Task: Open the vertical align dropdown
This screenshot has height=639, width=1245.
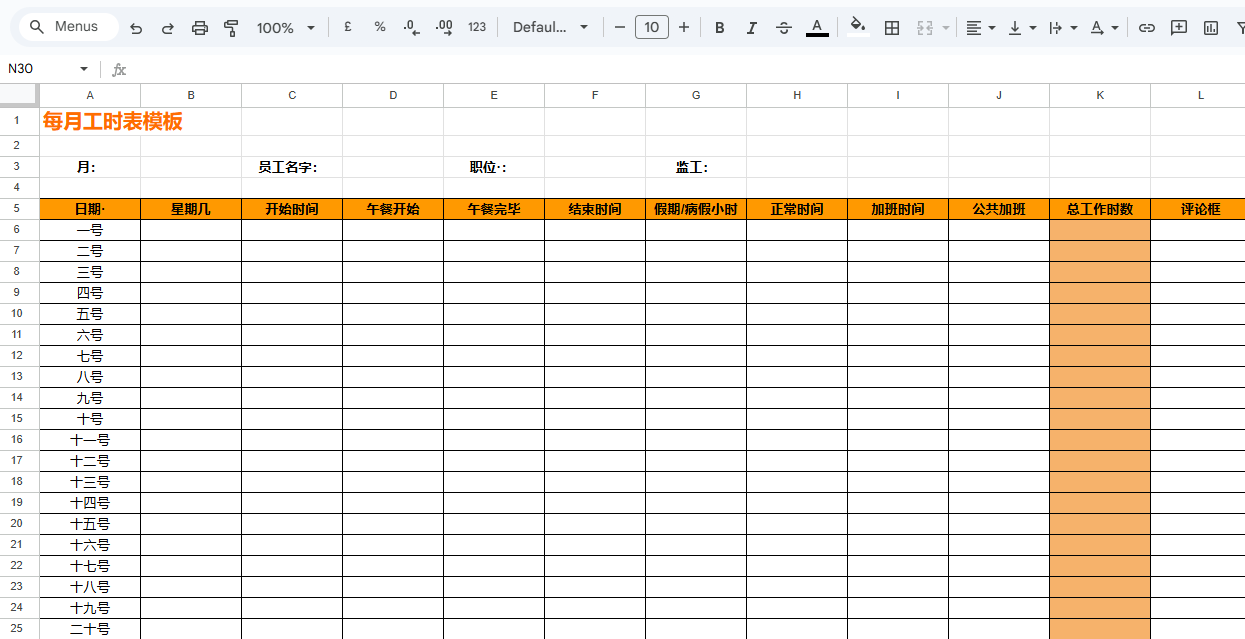Action: coord(1021,28)
